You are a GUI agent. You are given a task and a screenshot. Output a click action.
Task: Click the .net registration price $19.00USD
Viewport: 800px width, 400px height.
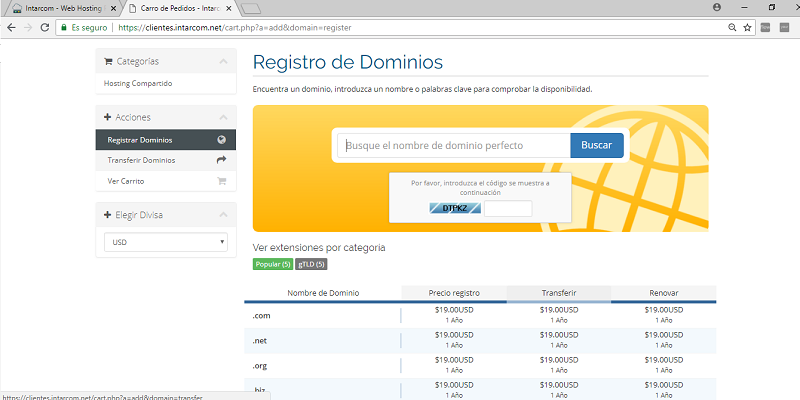(454, 335)
